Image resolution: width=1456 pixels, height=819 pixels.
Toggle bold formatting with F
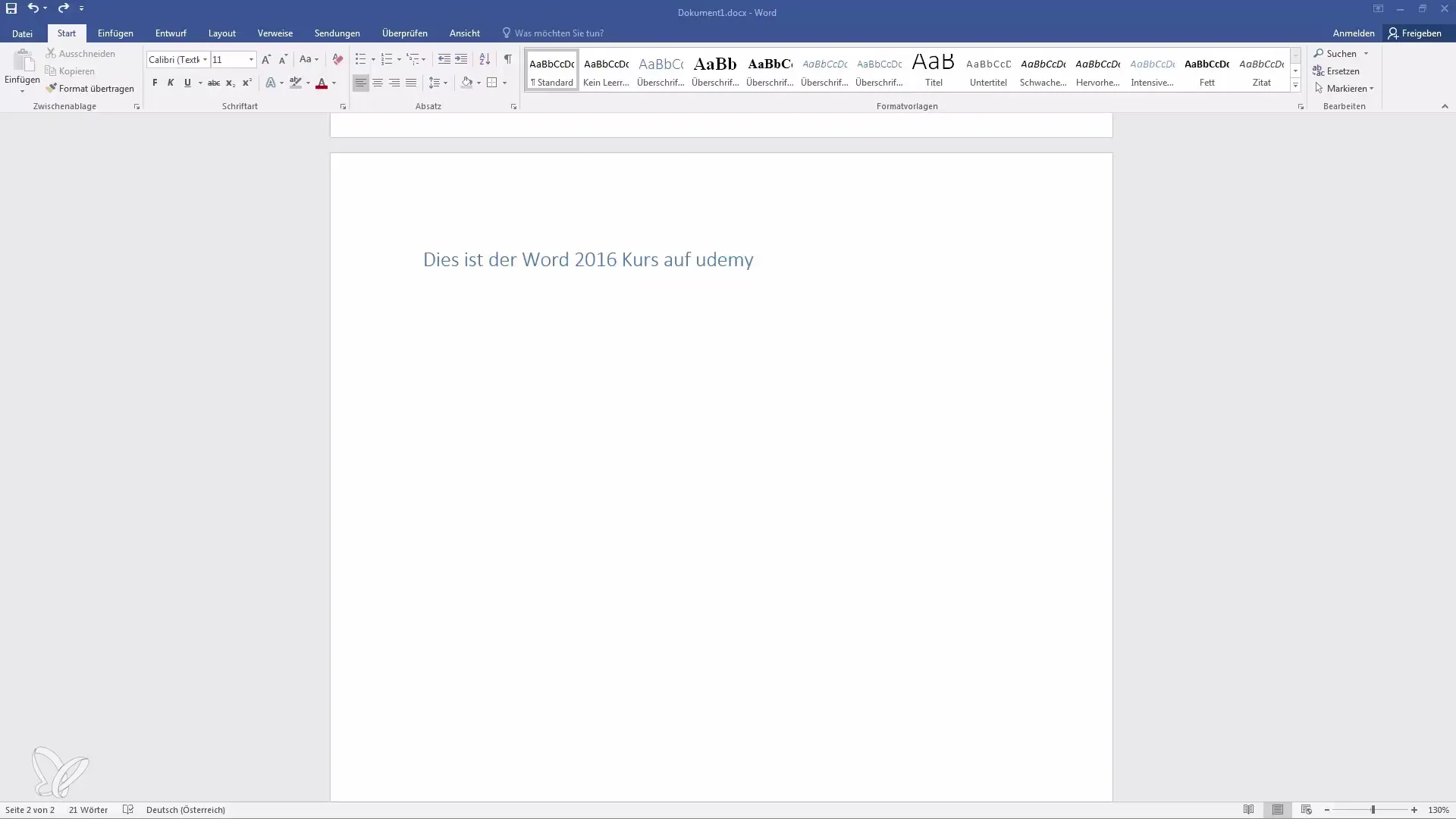pyautogui.click(x=155, y=83)
